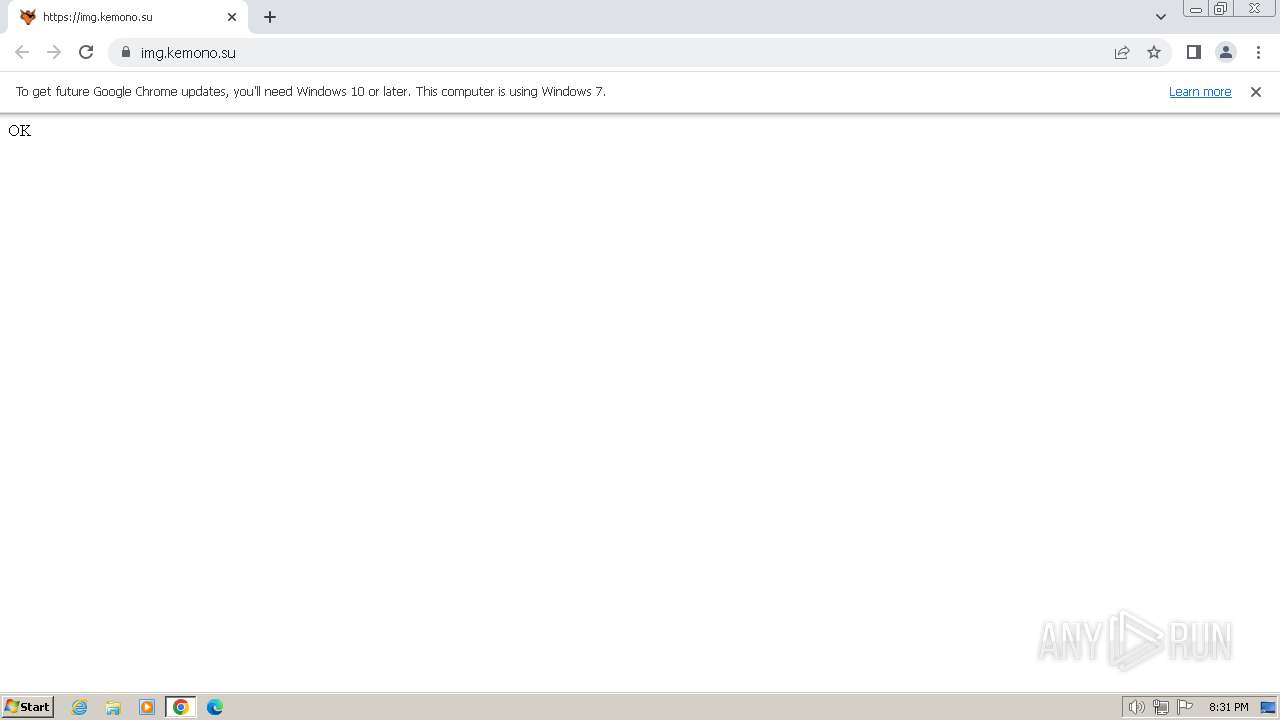1280x720 pixels.
Task: Open the volume speaker tray icon
Action: pyautogui.click(x=1137, y=707)
